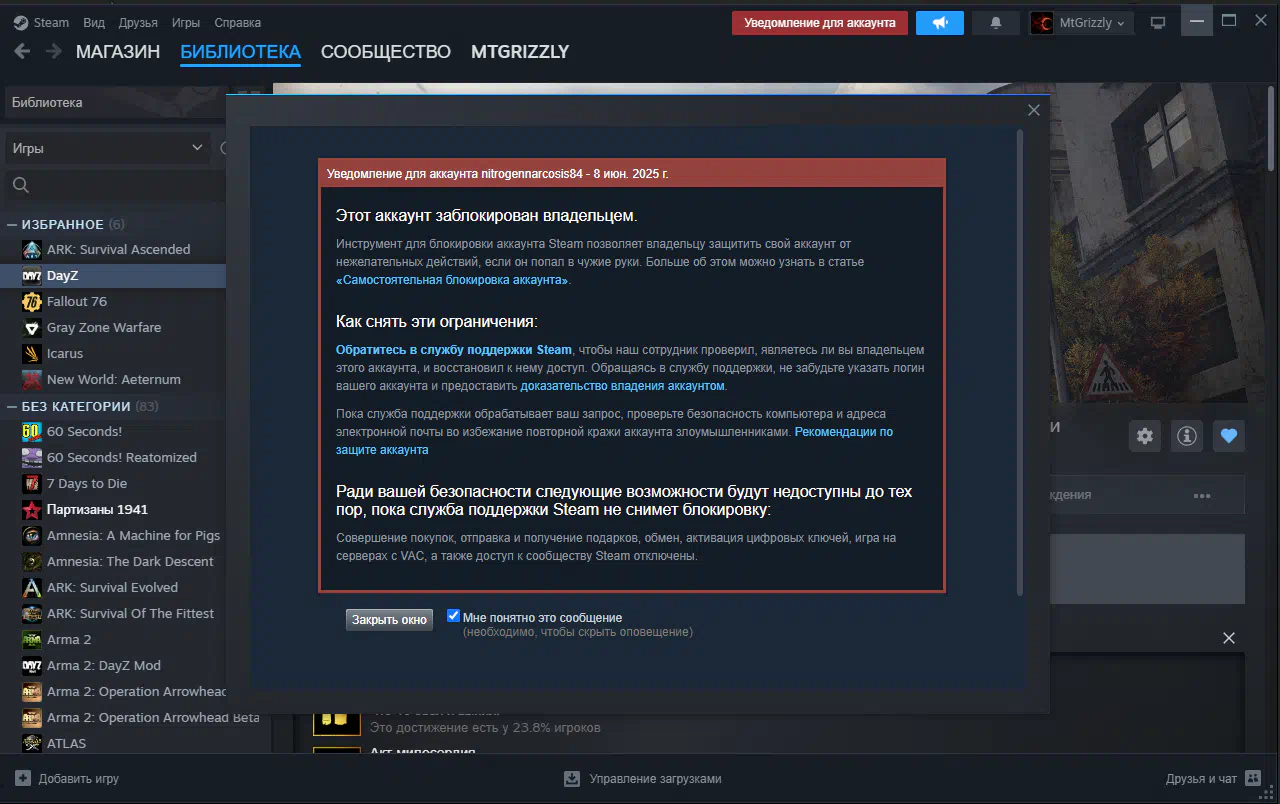1280x804 pixels.
Task: Open Рекомендации по защите аккаунта link
Action: pos(614,441)
